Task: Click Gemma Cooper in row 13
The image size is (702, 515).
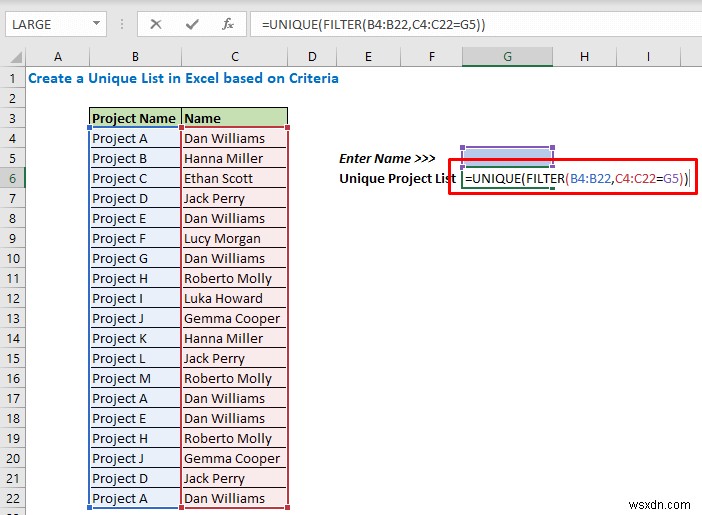Action: point(234,318)
